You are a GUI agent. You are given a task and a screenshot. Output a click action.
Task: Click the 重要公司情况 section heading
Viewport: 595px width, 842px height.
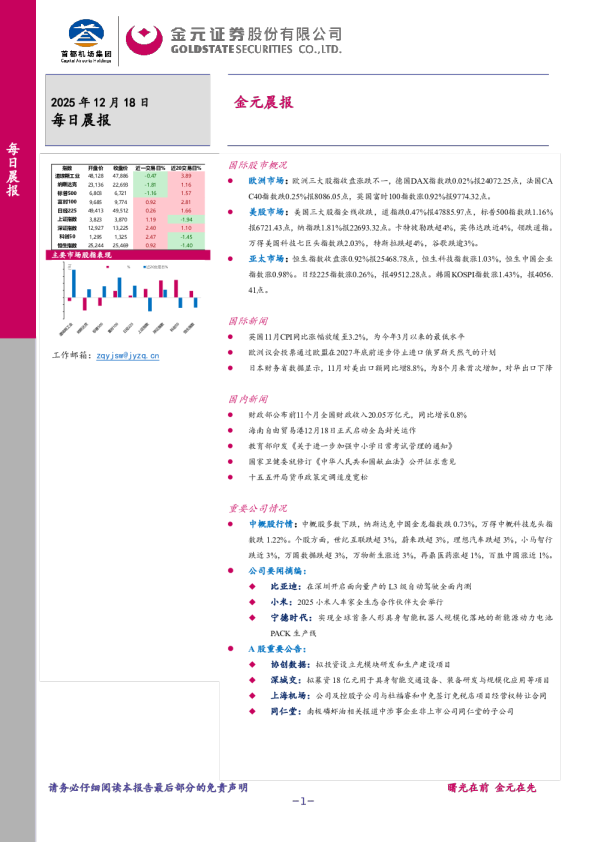tap(257, 508)
